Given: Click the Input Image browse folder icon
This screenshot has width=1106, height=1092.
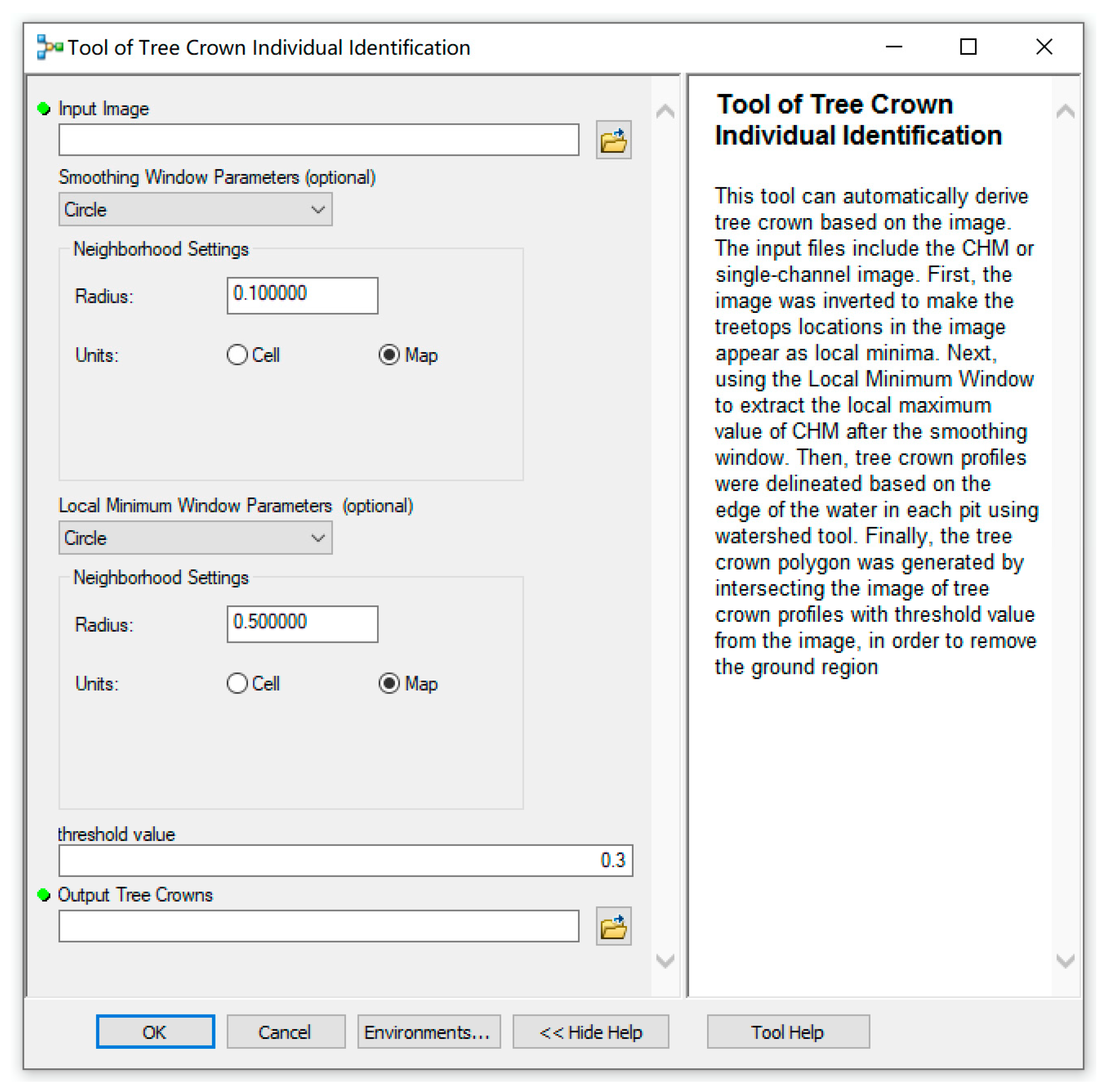Looking at the screenshot, I should click(x=613, y=140).
